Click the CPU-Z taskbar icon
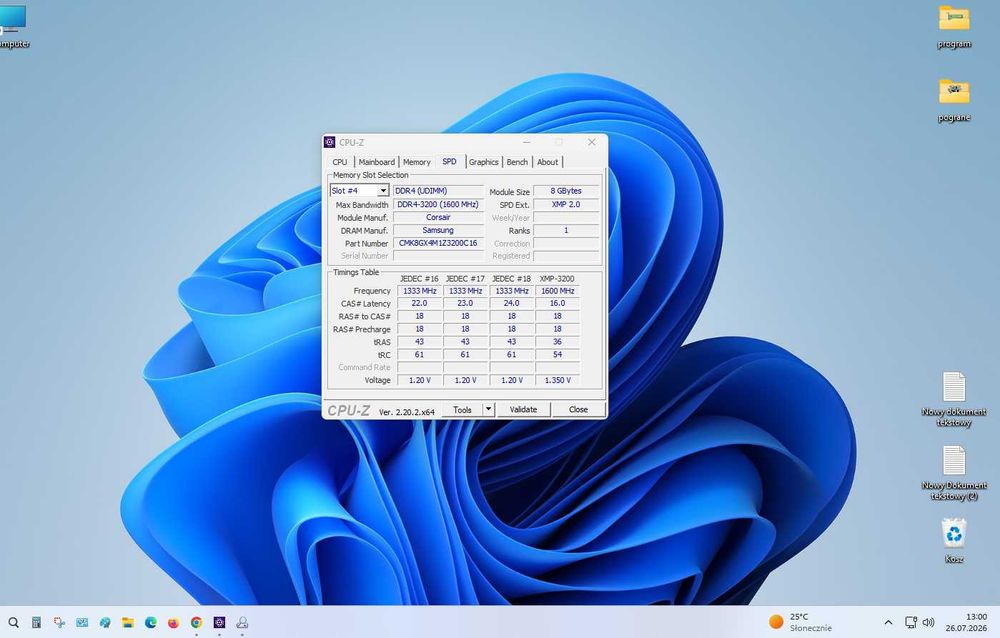This screenshot has width=1000, height=638. [219, 623]
